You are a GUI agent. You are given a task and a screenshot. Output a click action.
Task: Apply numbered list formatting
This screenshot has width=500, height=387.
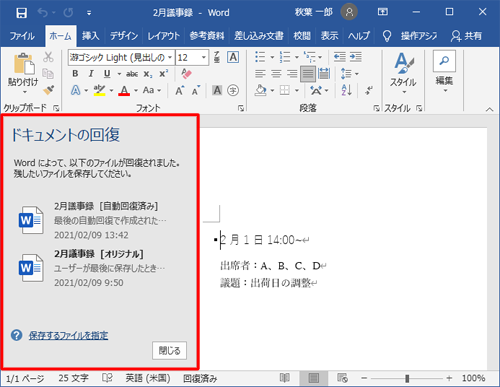(x=285, y=57)
